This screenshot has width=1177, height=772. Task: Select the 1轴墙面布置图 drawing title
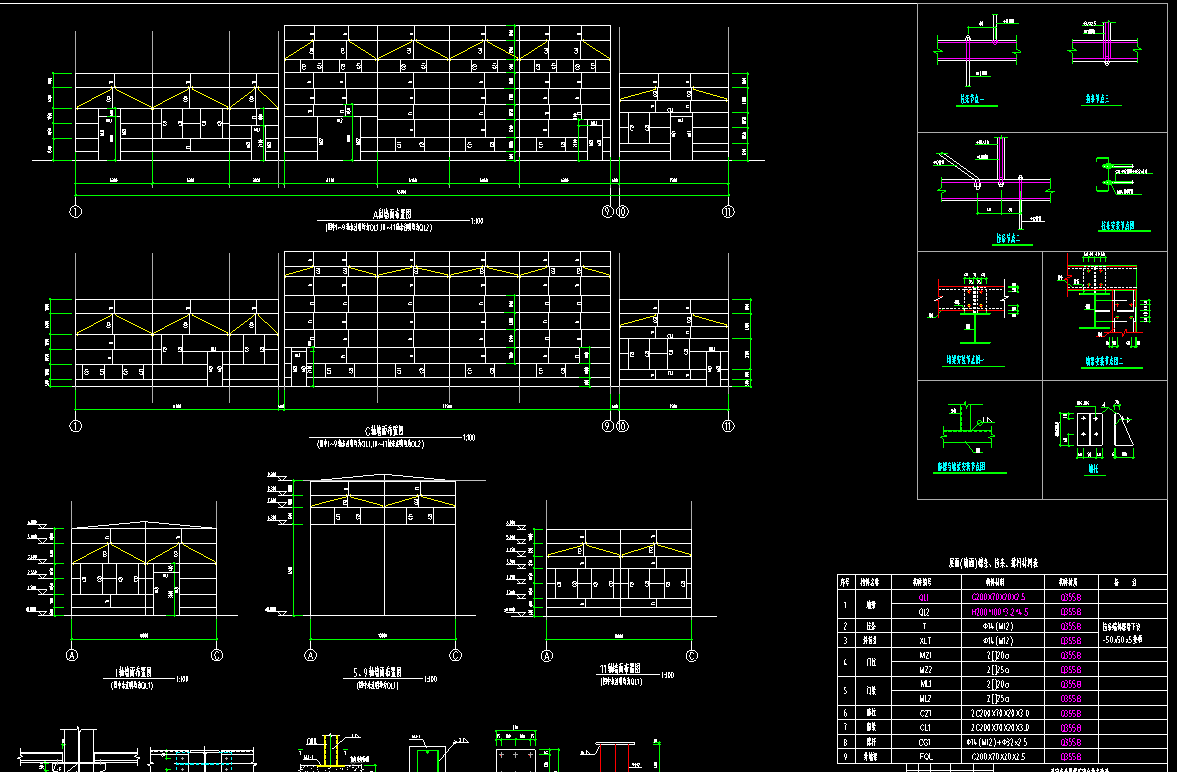pos(140,675)
